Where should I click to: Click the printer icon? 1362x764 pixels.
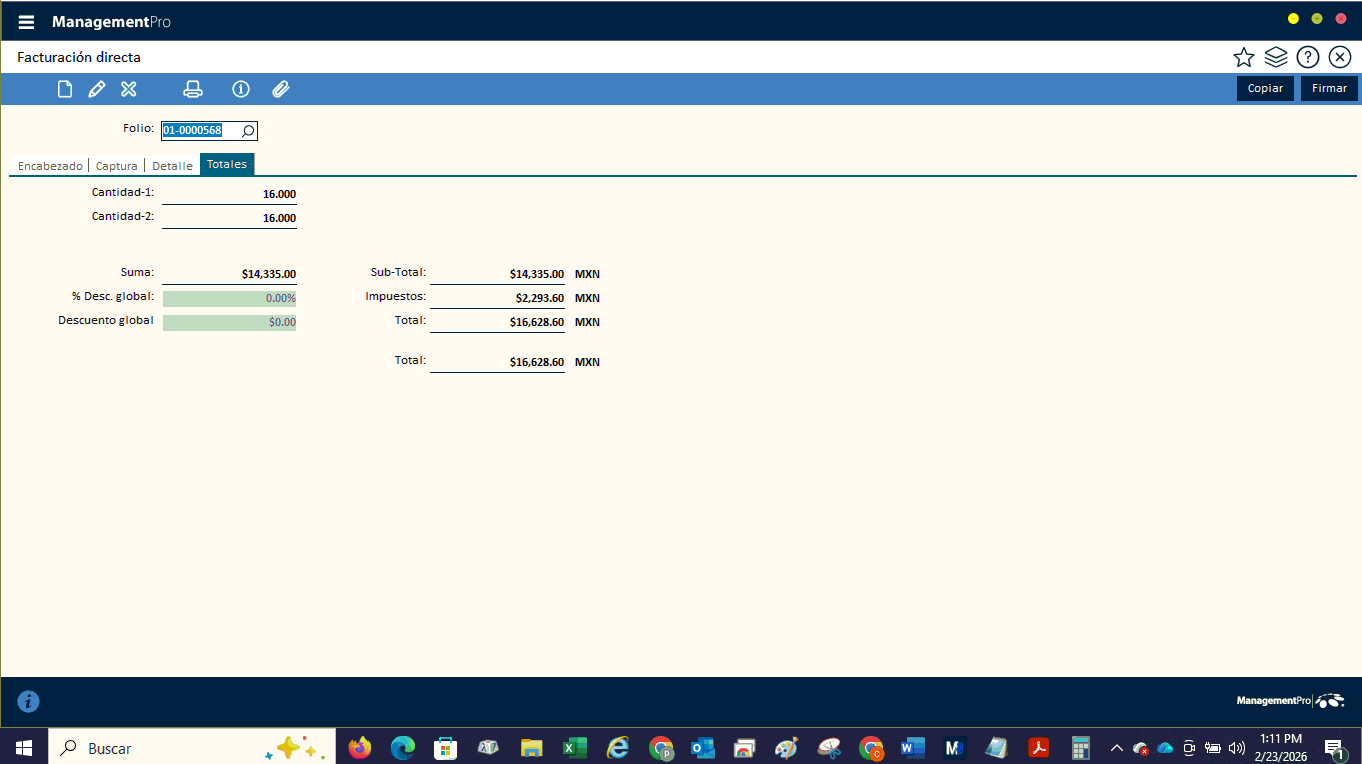point(193,89)
